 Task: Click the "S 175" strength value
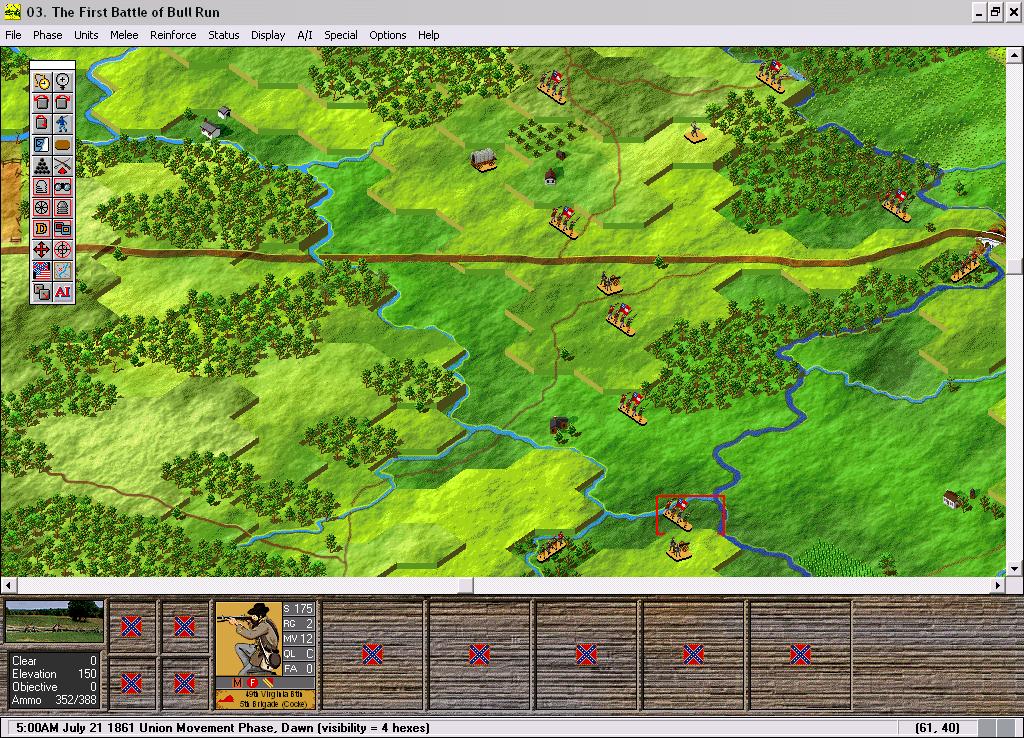298,609
